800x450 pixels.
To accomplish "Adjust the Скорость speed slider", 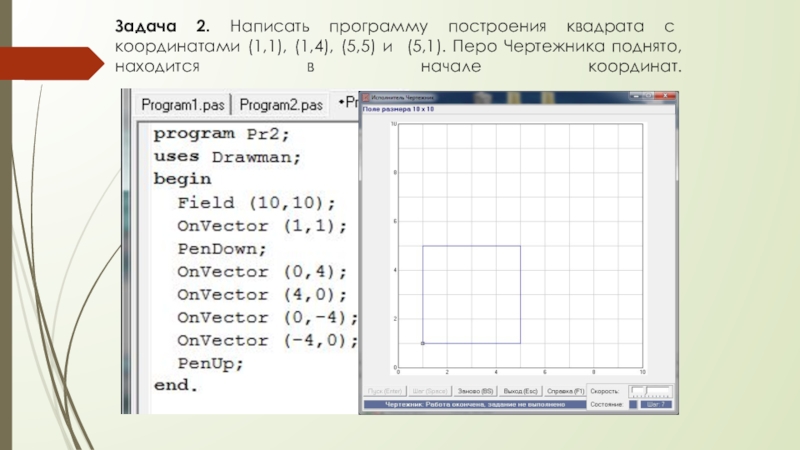I will pos(650,391).
